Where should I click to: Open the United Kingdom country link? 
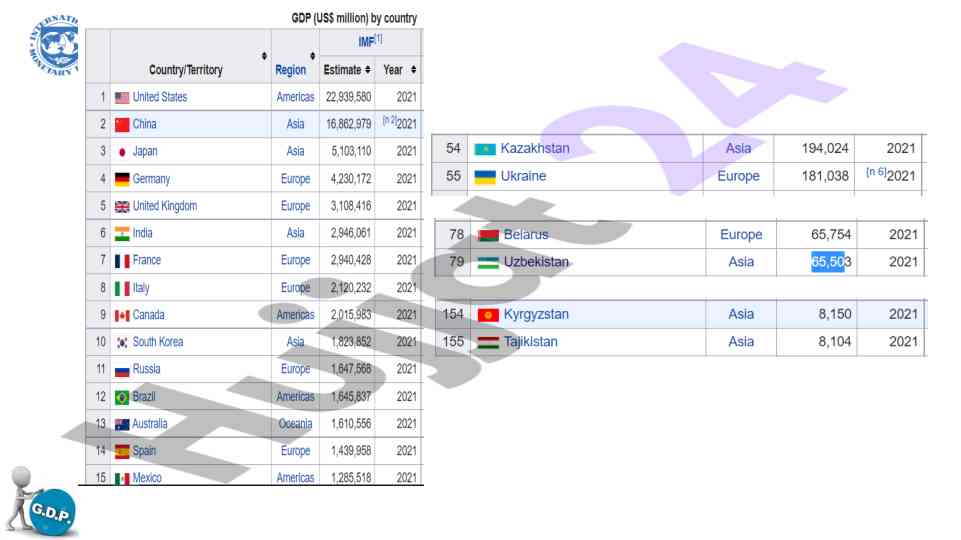(165, 205)
